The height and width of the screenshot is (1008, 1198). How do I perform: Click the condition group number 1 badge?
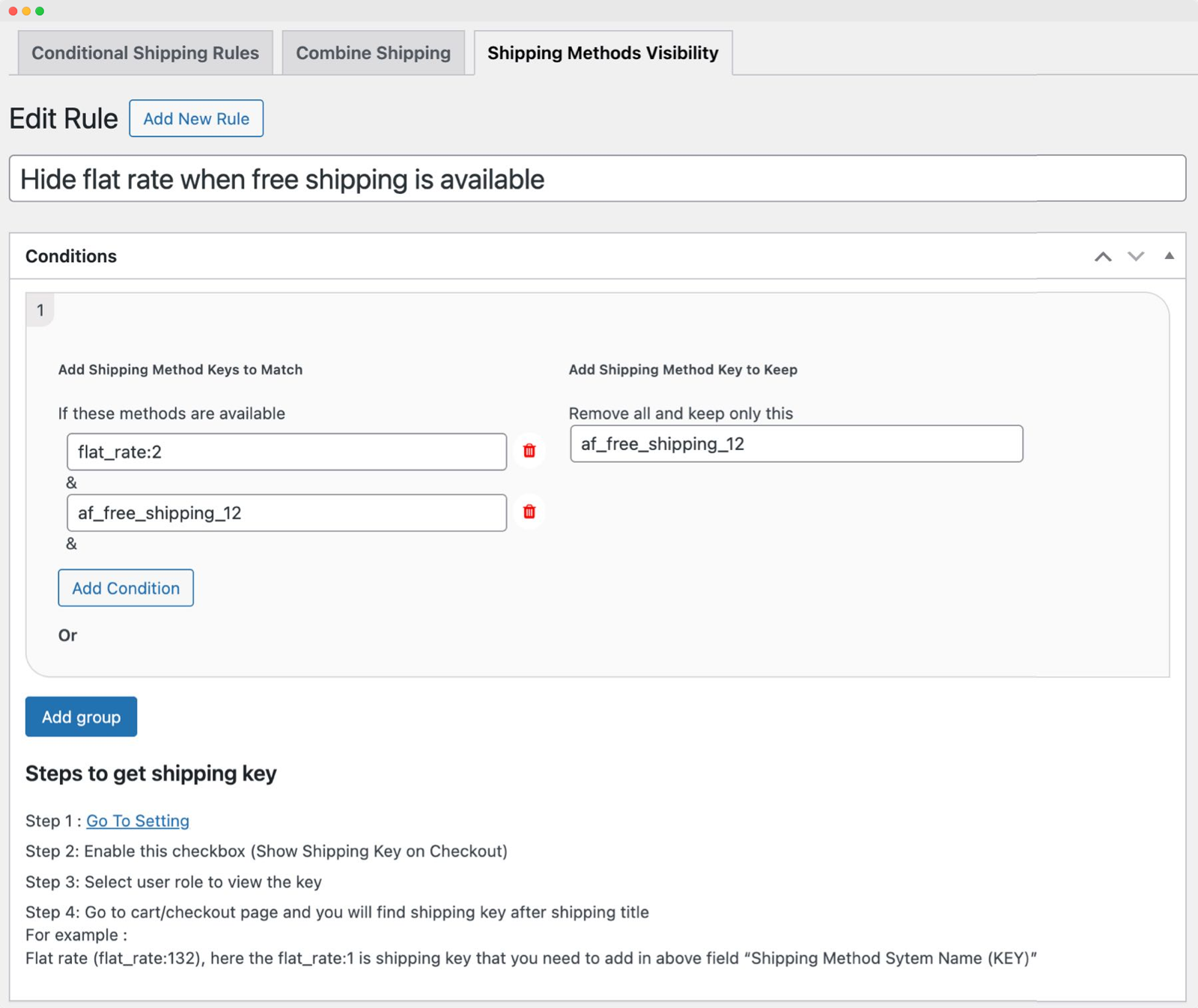pyautogui.click(x=40, y=310)
